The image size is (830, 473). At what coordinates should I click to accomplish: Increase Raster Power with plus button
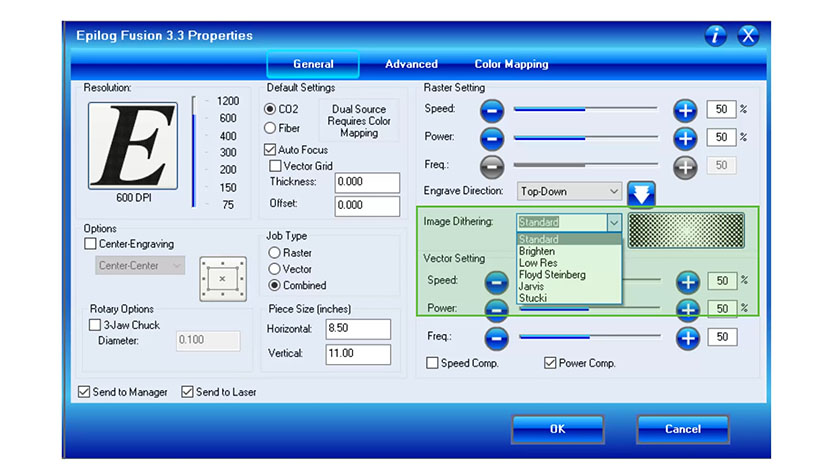tap(685, 138)
